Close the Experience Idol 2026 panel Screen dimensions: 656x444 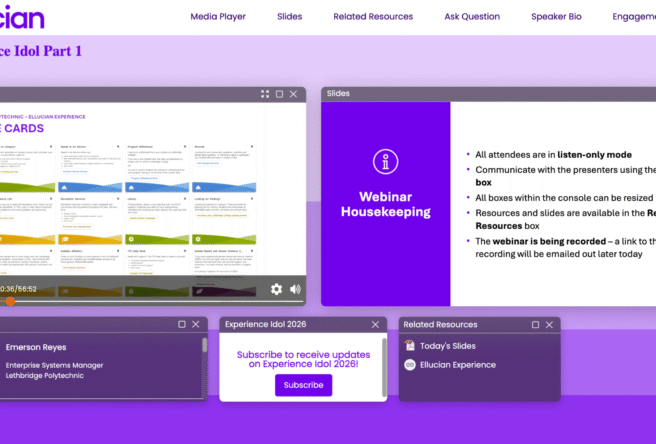375,324
